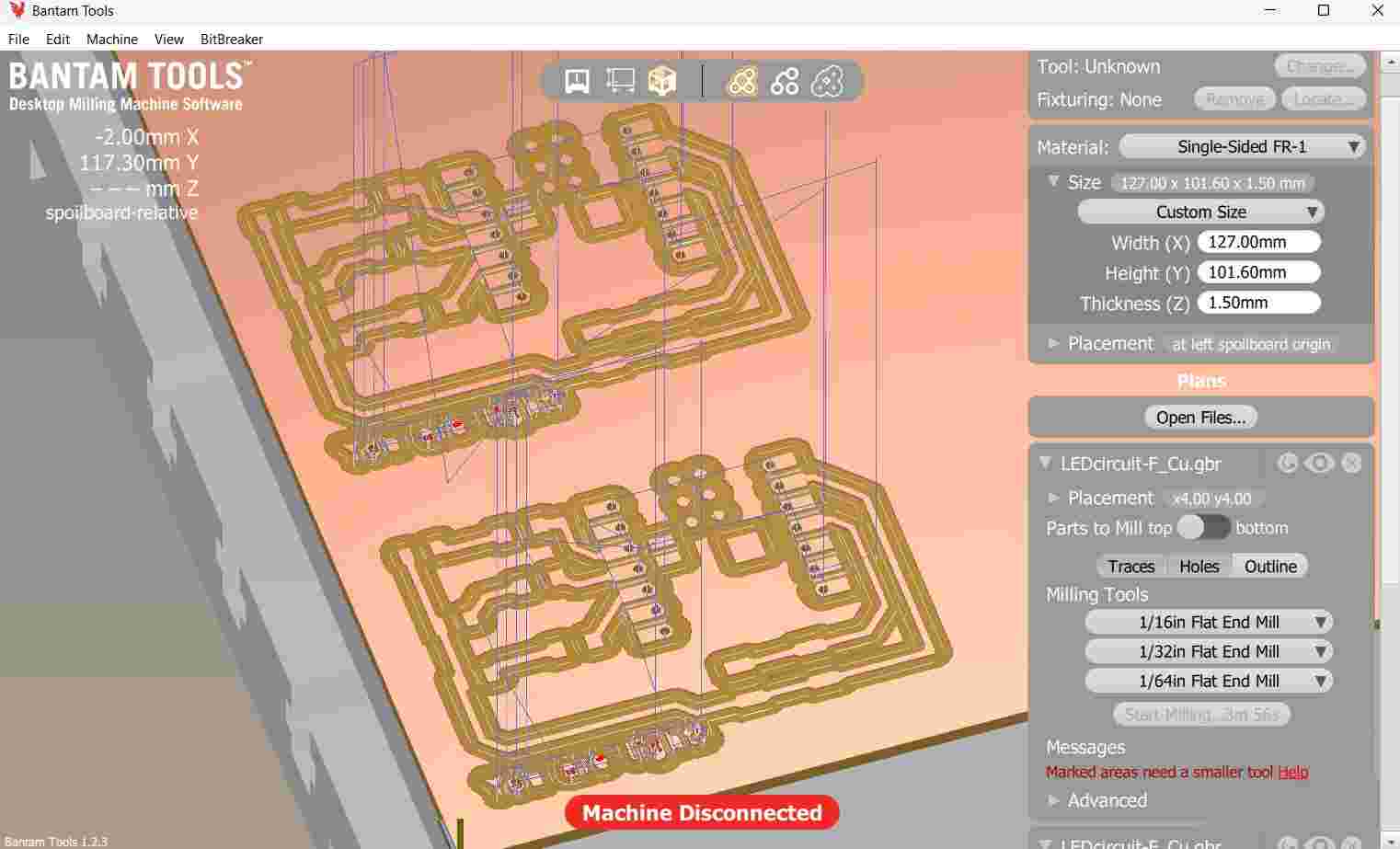Click the Width (X) input field
Screen dimensions: 1400x849
[x=1258, y=242]
